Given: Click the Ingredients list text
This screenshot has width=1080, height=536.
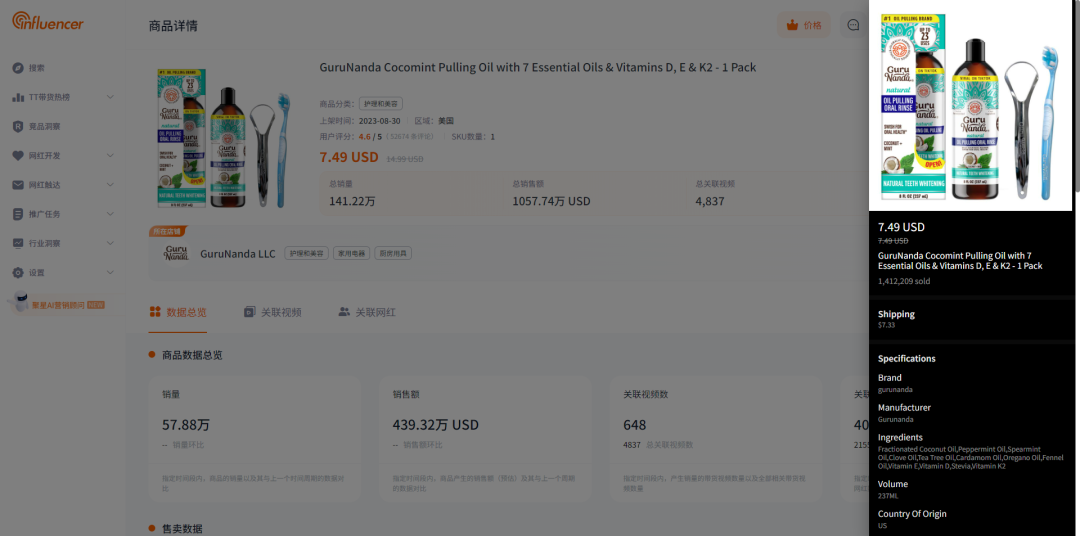Looking at the screenshot, I should 970,457.
